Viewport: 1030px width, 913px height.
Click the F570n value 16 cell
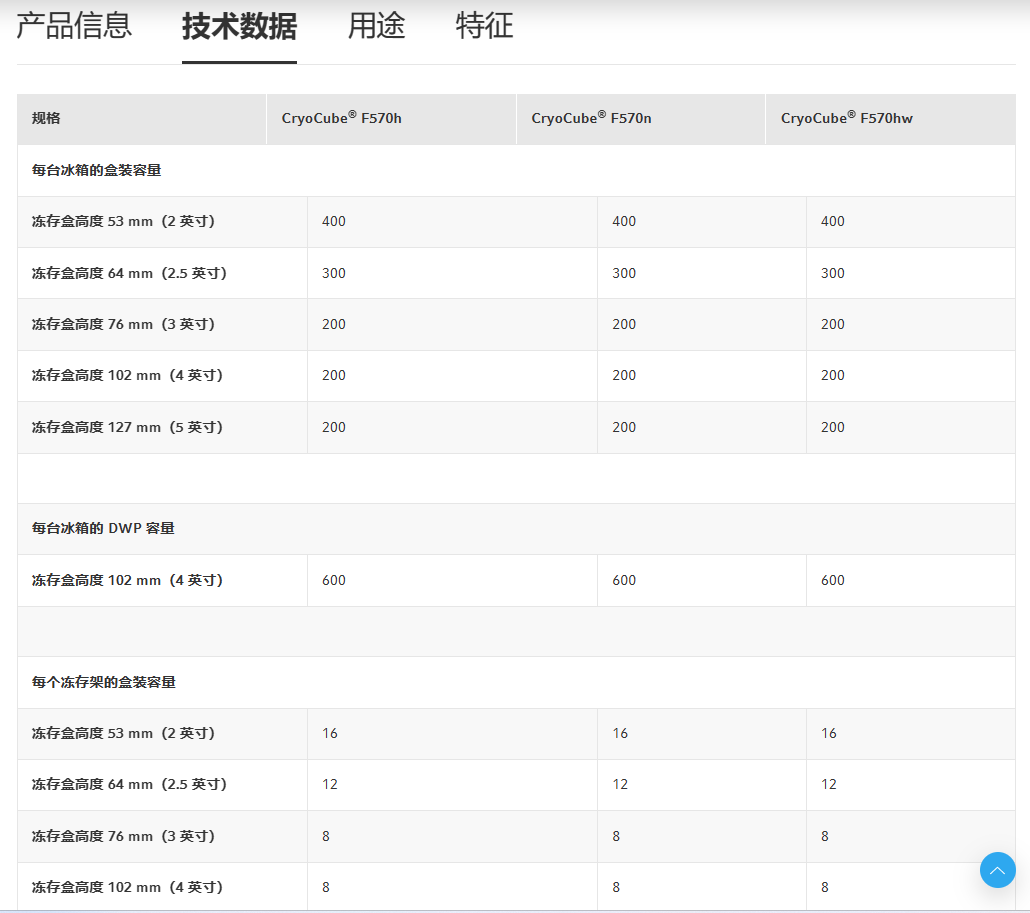pos(702,733)
